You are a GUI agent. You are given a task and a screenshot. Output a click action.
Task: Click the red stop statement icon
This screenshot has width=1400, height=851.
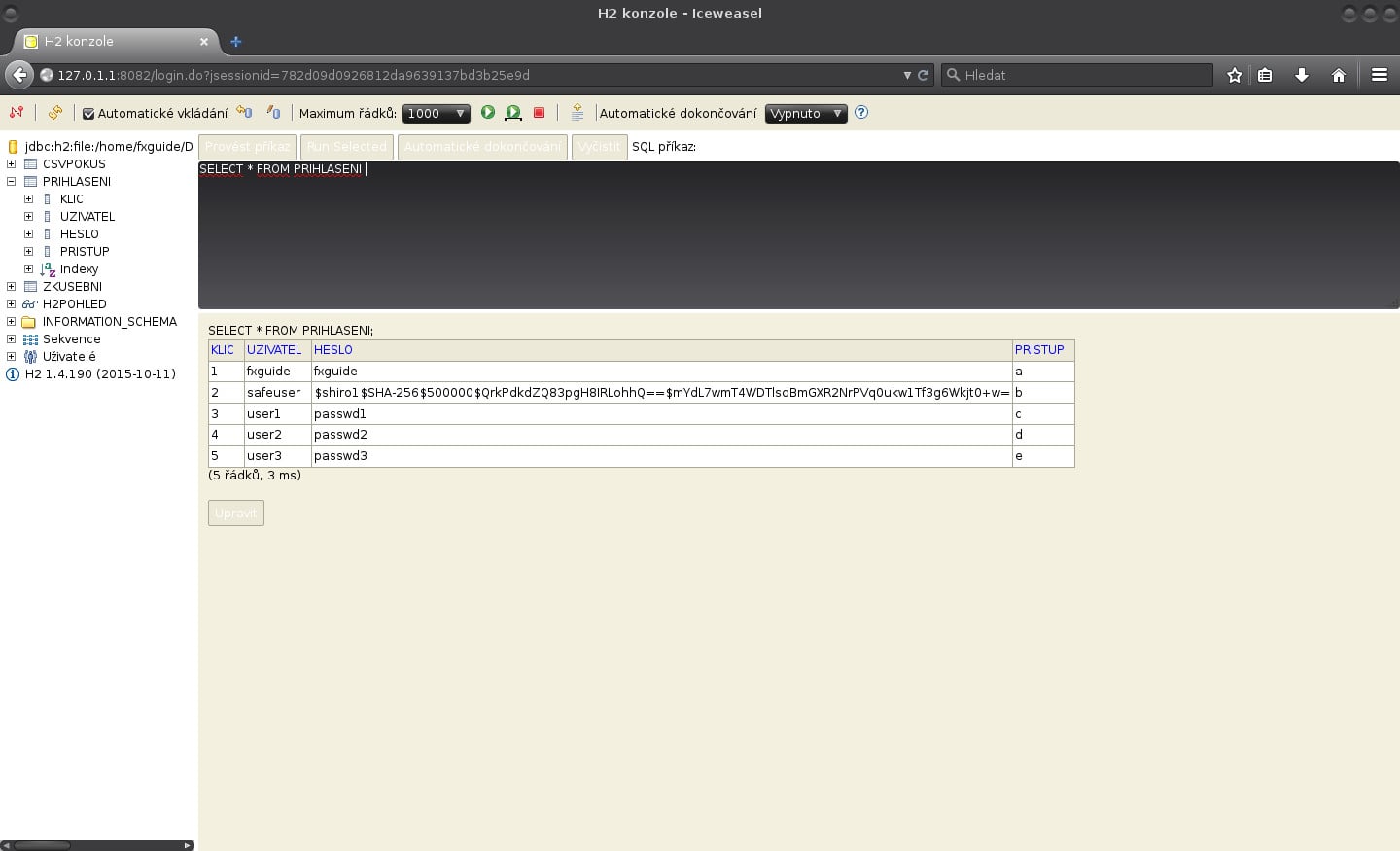coord(539,113)
